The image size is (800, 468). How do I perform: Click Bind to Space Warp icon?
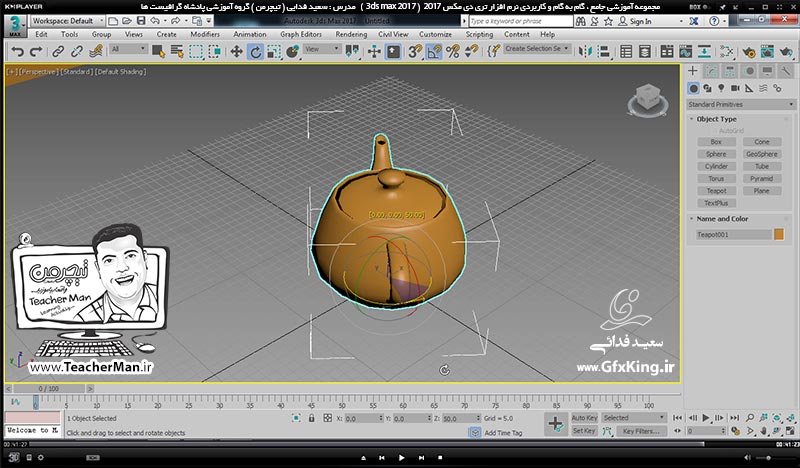(x=96, y=52)
